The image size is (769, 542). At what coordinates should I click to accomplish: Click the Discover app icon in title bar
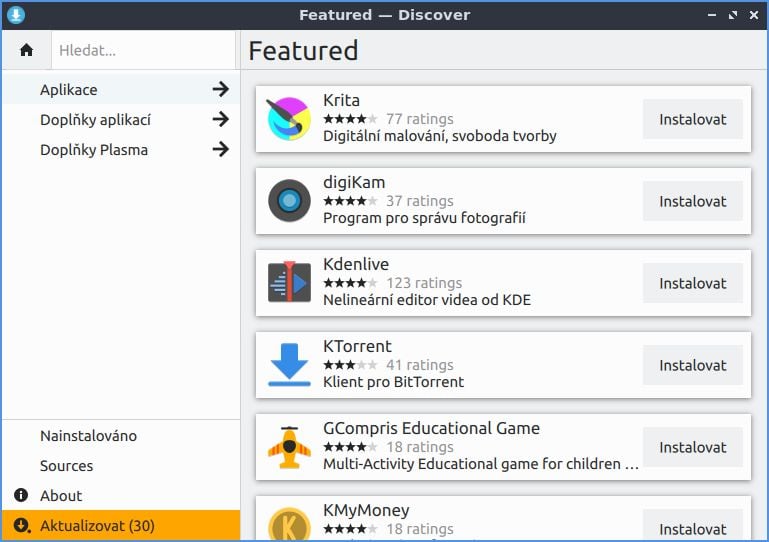(x=16, y=15)
